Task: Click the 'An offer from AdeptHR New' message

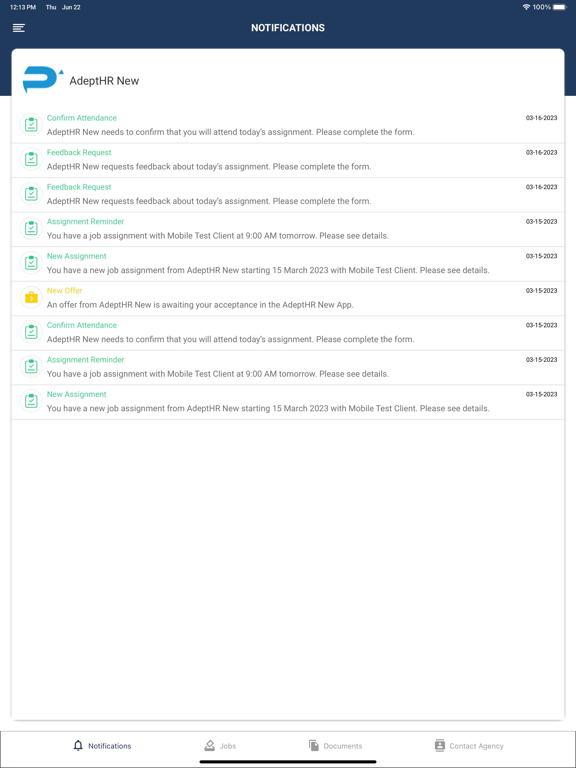Action: (200, 305)
